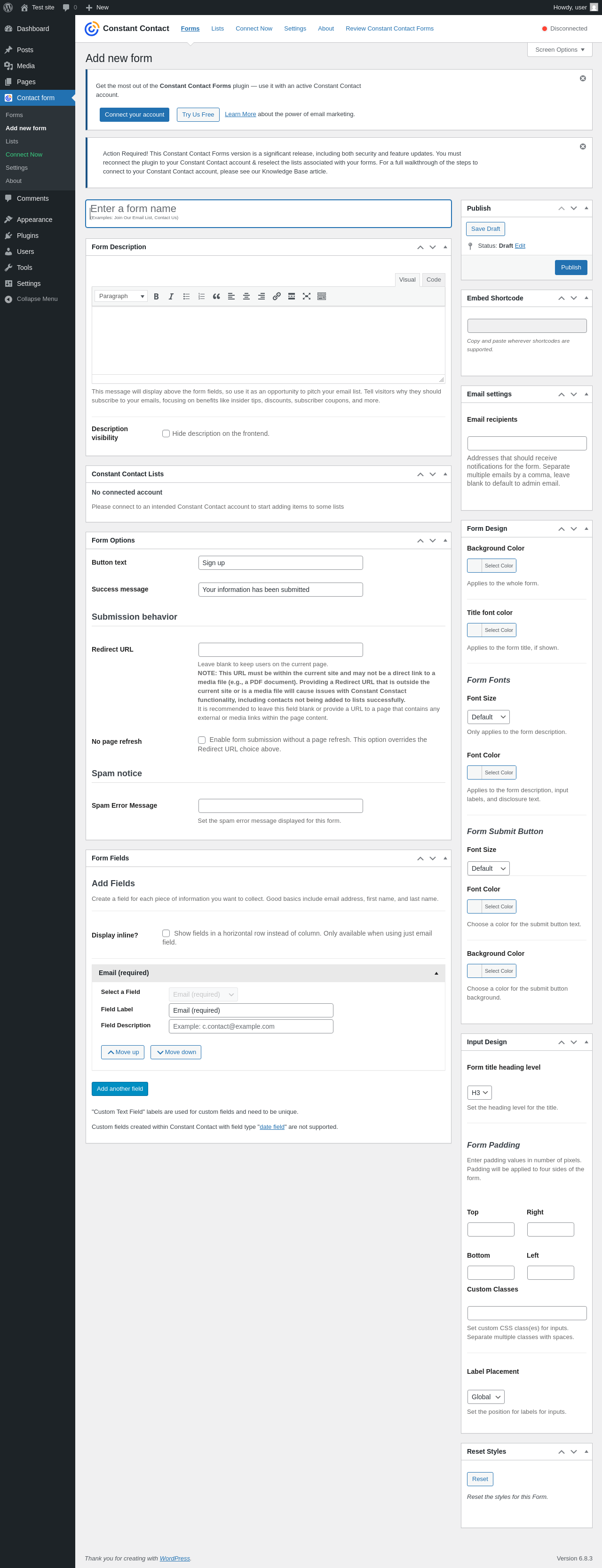Enable the Display inline fields checkbox
This screenshot has width=602, height=1568.
pos(166,933)
